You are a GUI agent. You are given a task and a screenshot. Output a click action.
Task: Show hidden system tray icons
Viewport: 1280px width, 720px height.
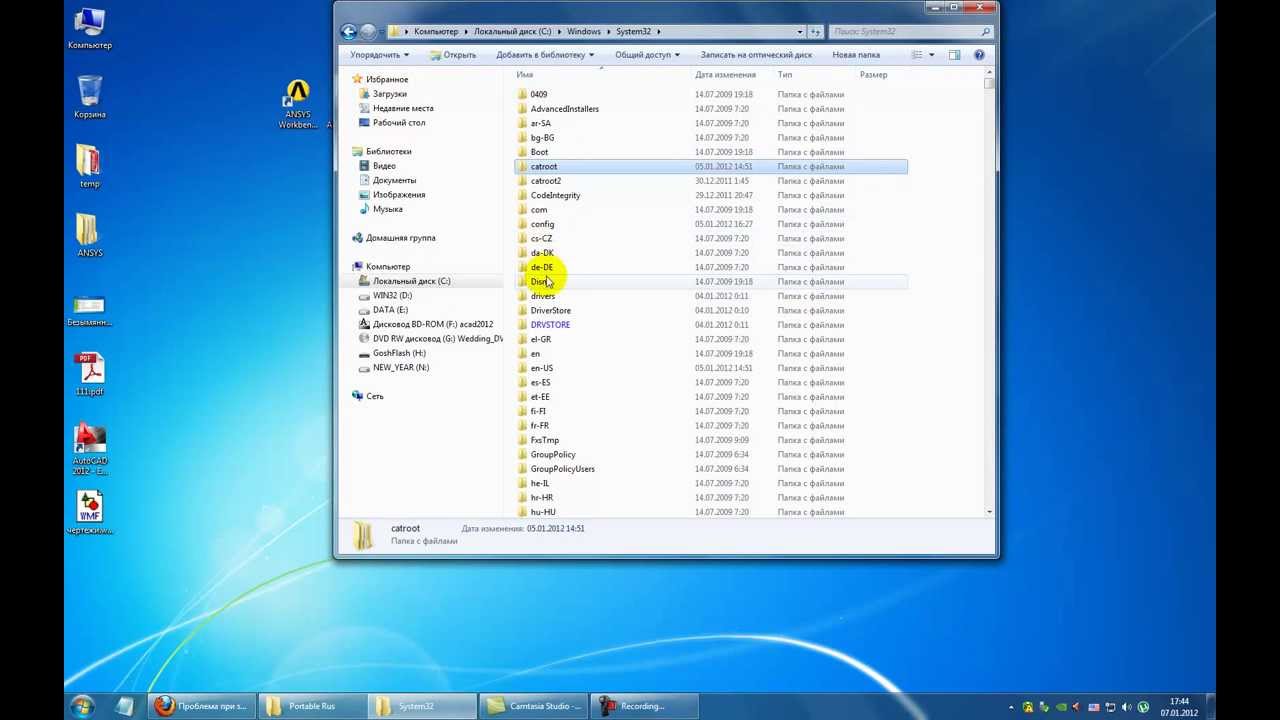1011,707
